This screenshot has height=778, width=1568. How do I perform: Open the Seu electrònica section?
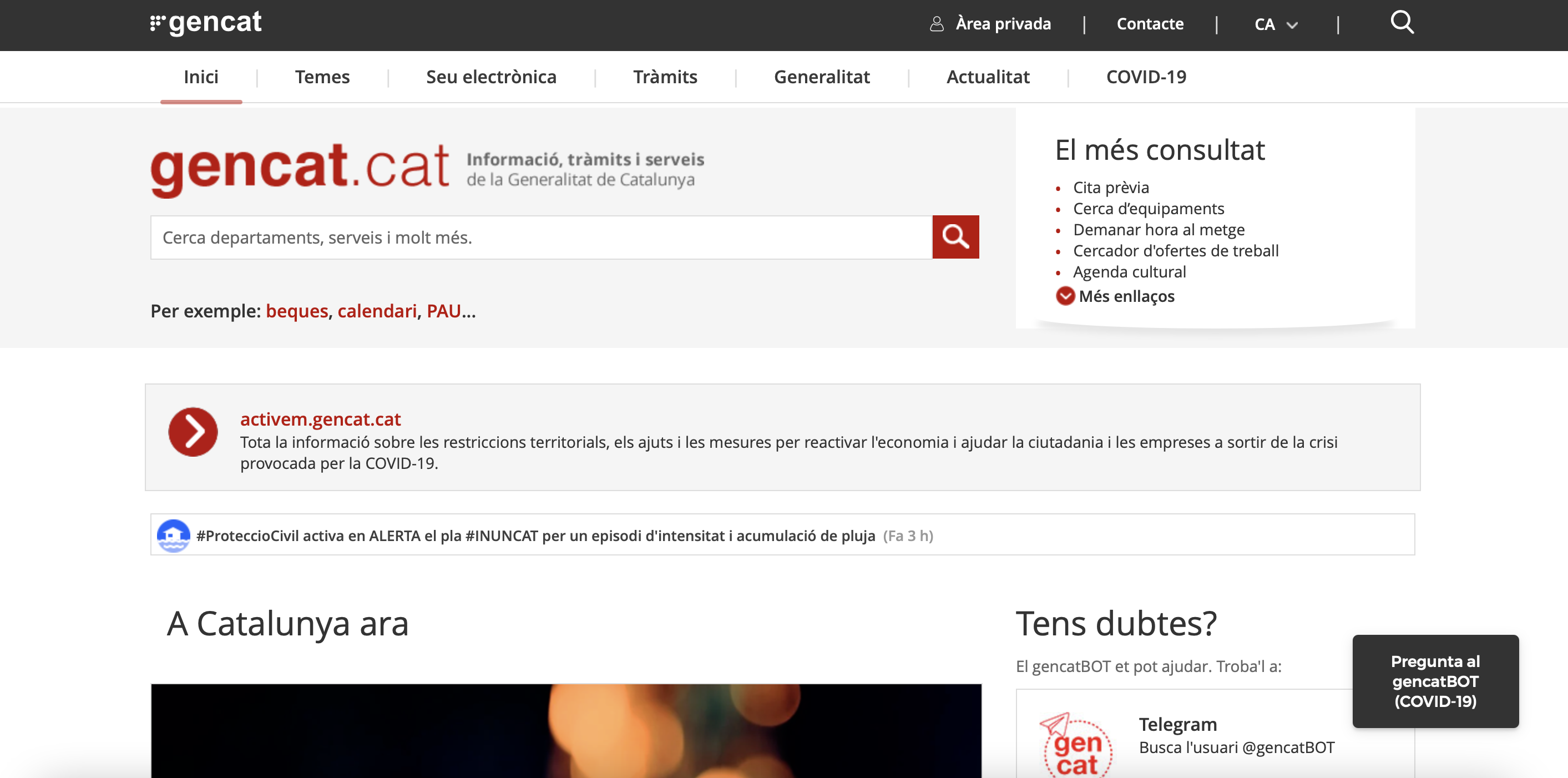pyautogui.click(x=491, y=77)
